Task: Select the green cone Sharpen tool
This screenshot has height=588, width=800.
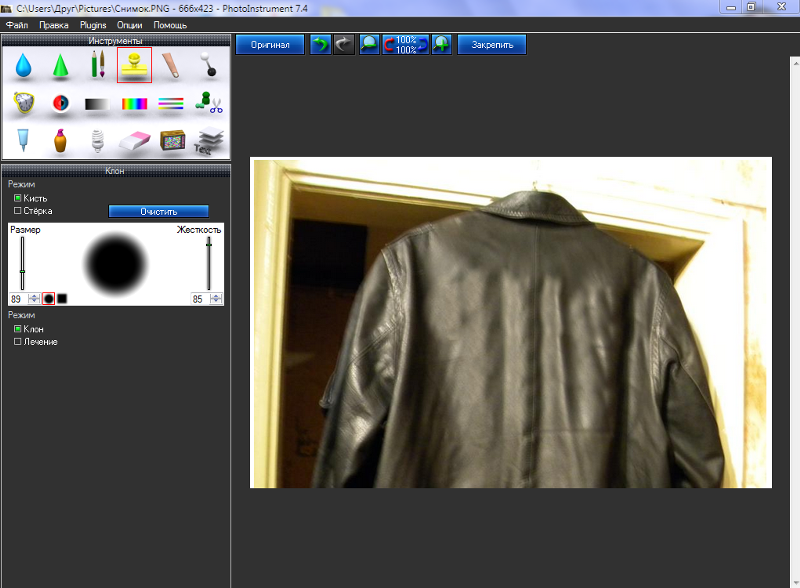Action: (x=60, y=66)
